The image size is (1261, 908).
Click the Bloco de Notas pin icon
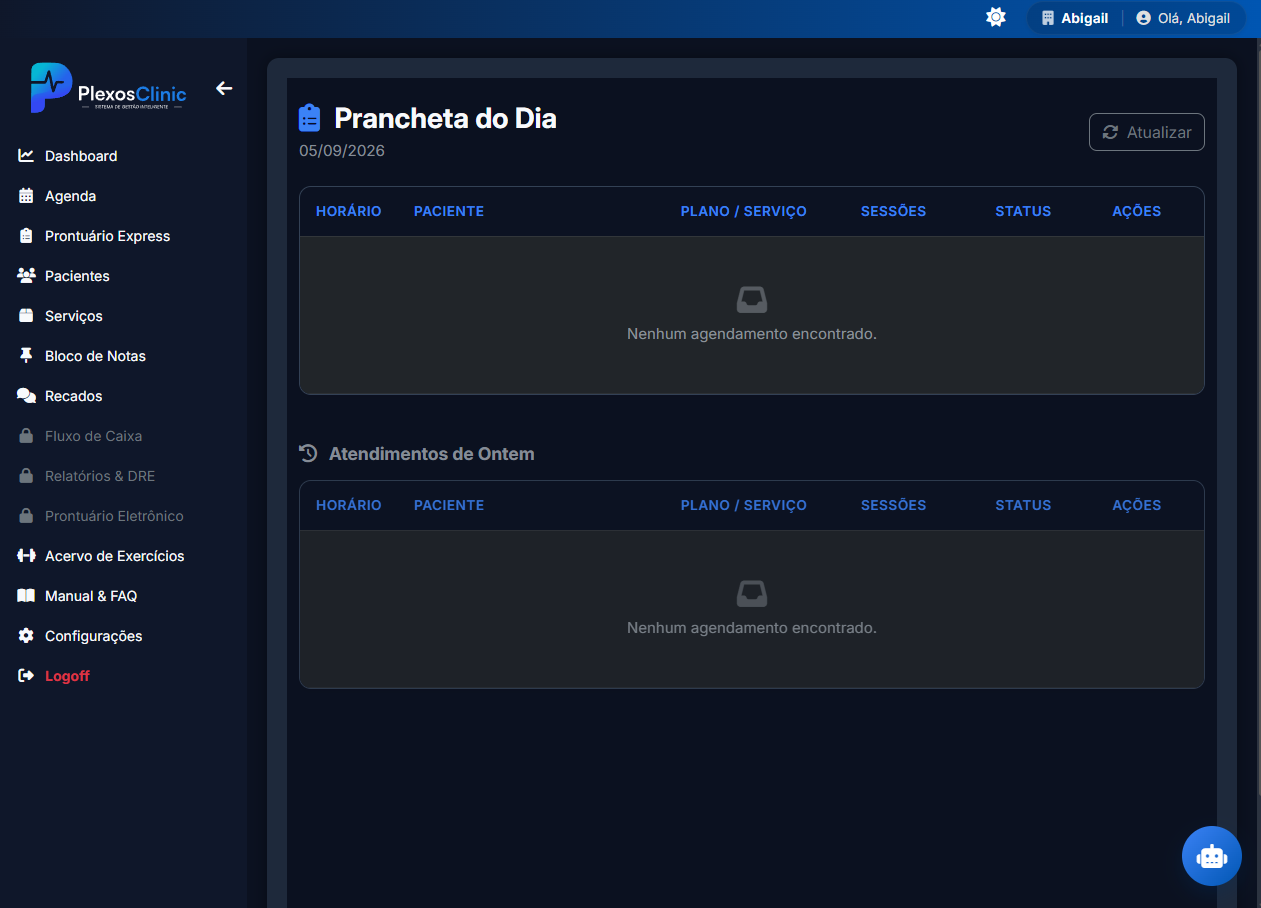pyautogui.click(x=26, y=356)
